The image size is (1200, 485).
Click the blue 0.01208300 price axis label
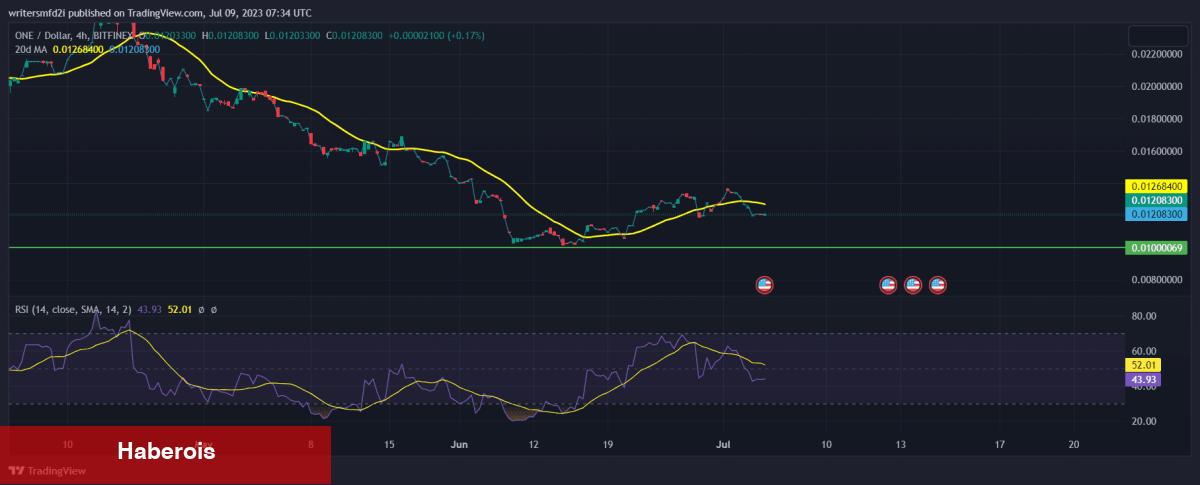1157,214
